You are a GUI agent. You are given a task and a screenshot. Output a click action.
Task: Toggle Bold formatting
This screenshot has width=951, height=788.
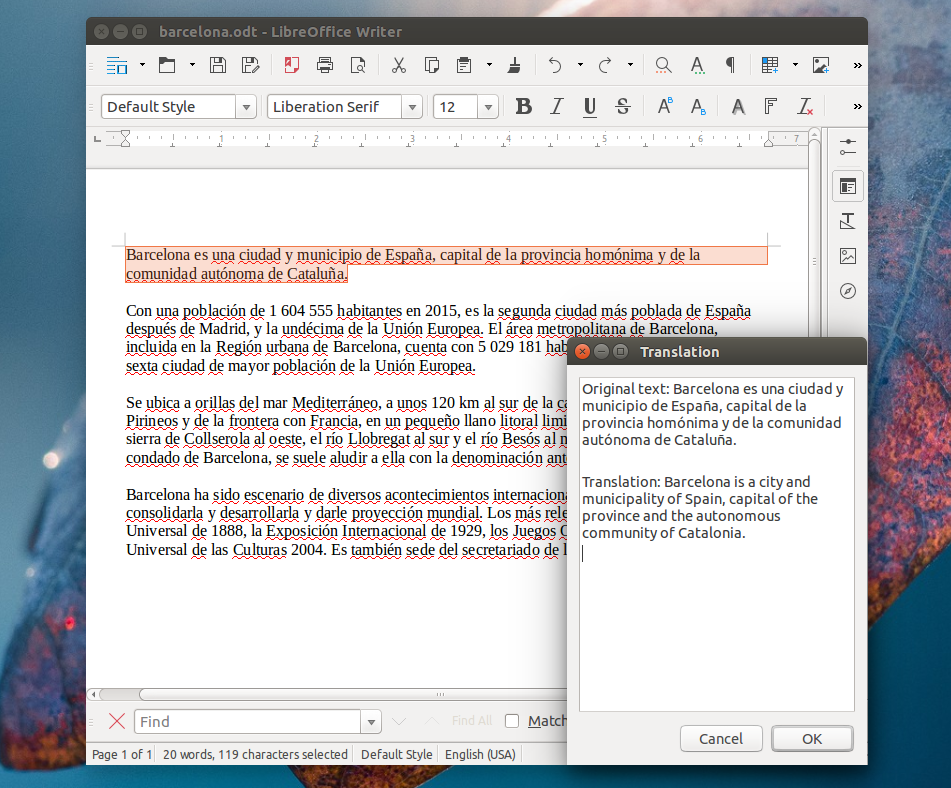523,107
